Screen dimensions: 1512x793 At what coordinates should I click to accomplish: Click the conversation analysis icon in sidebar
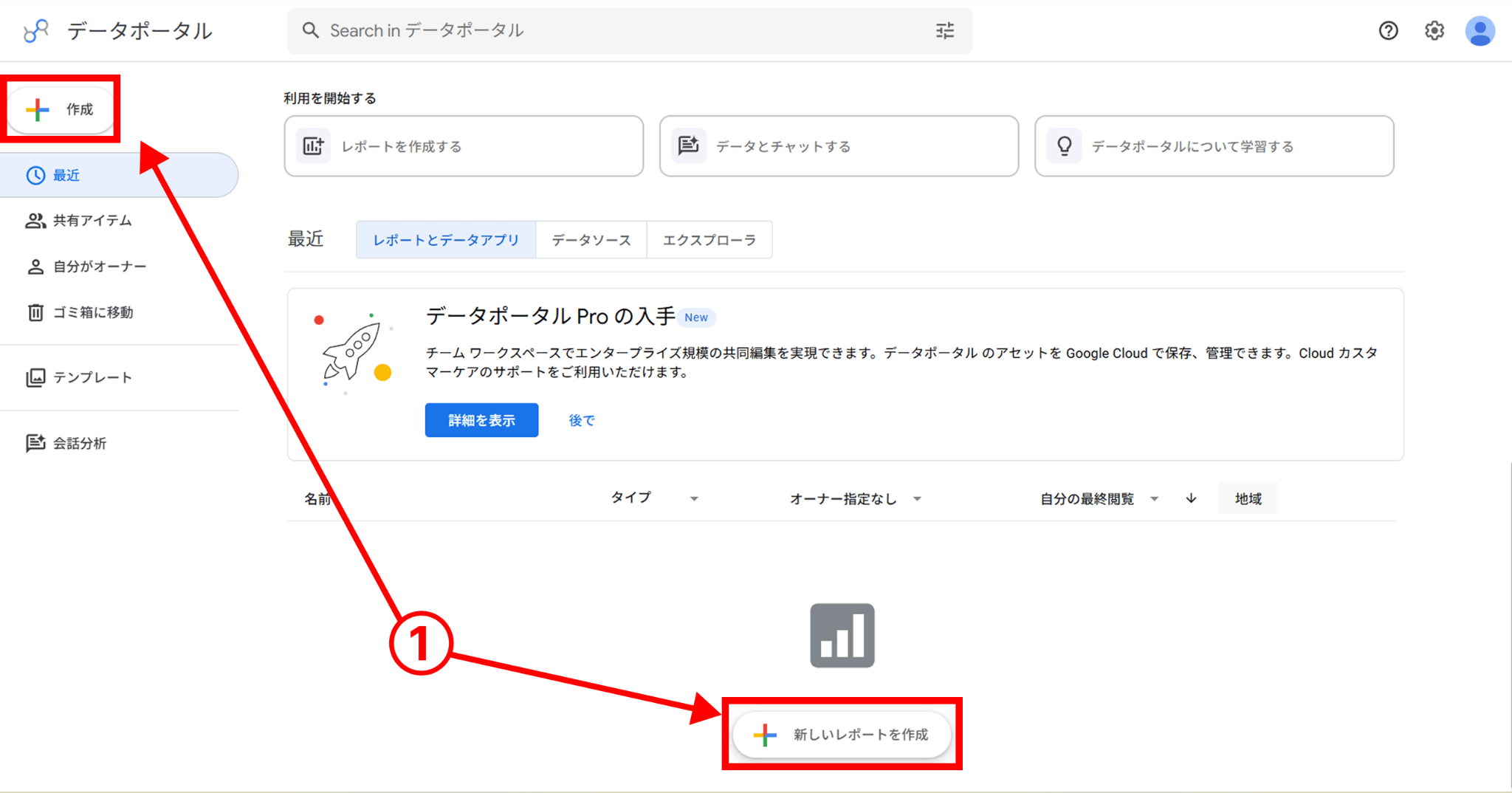[35, 443]
